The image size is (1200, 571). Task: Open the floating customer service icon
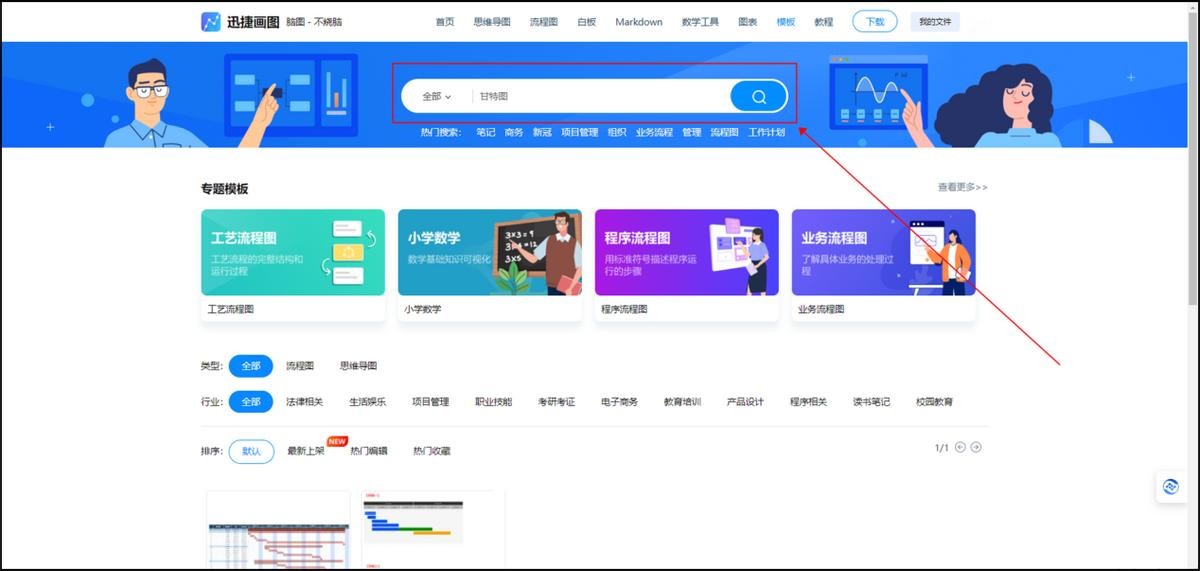click(x=1170, y=487)
